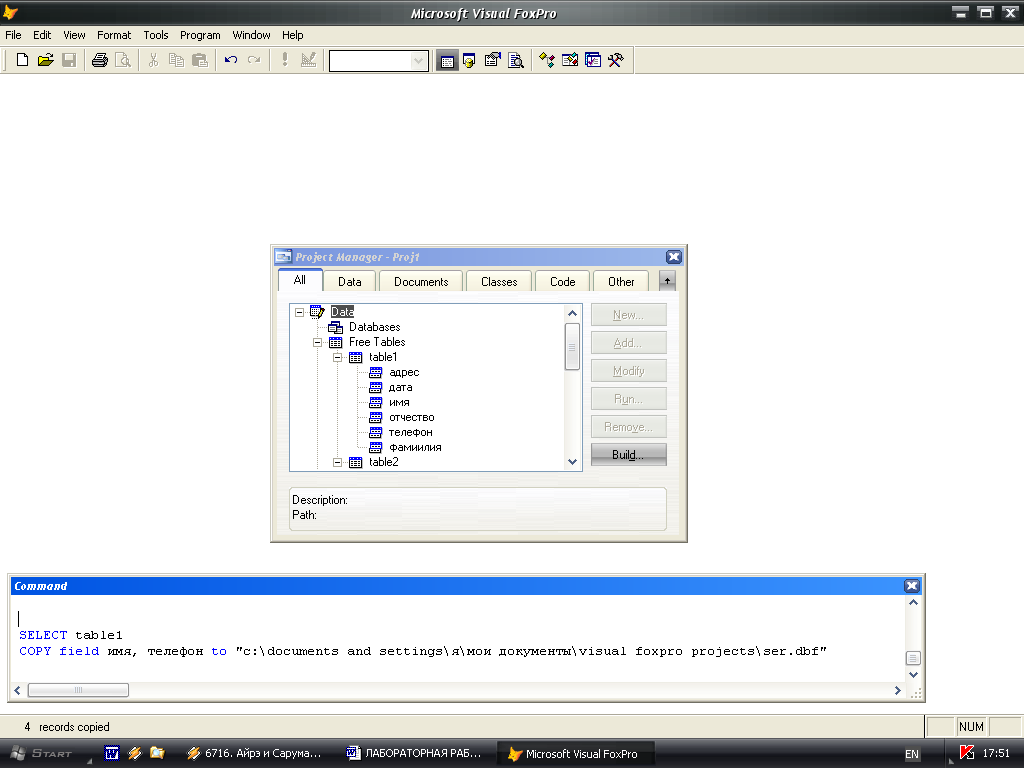Click the Document View toolbar icon
This screenshot has height=768, width=1024.
[516, 60]
